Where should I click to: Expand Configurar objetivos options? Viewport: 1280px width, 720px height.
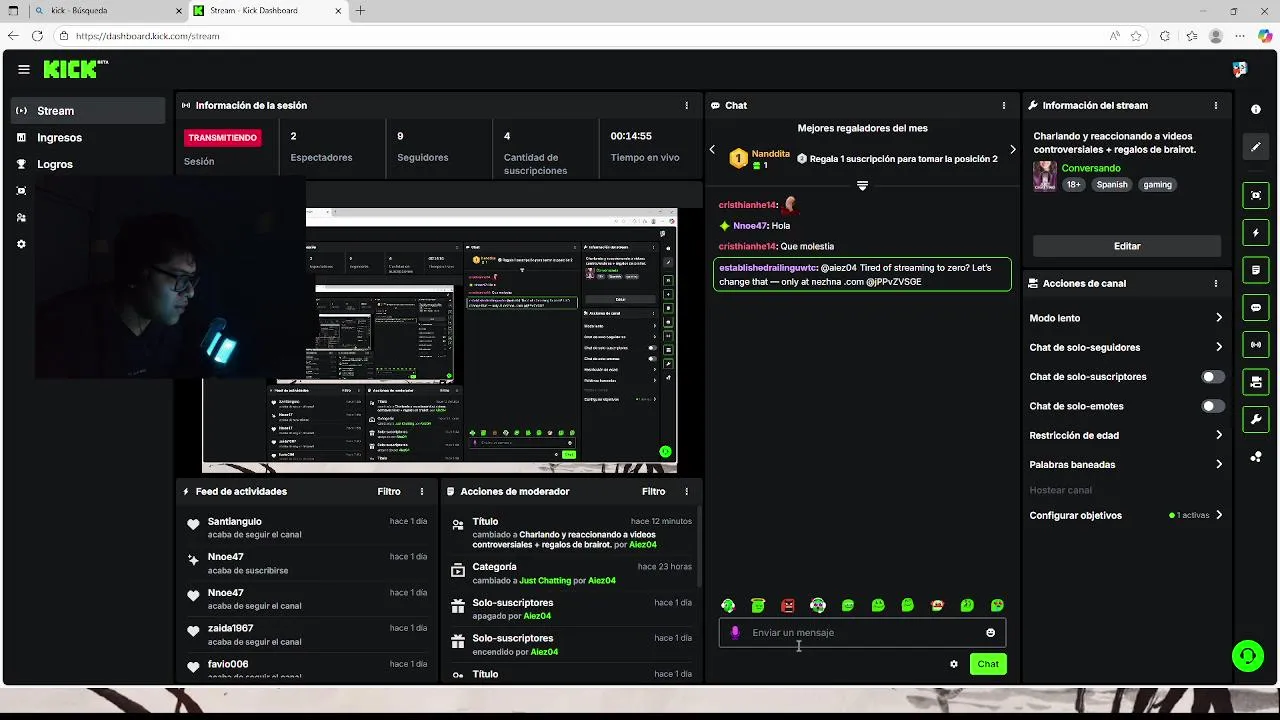tap(1126, 515)
